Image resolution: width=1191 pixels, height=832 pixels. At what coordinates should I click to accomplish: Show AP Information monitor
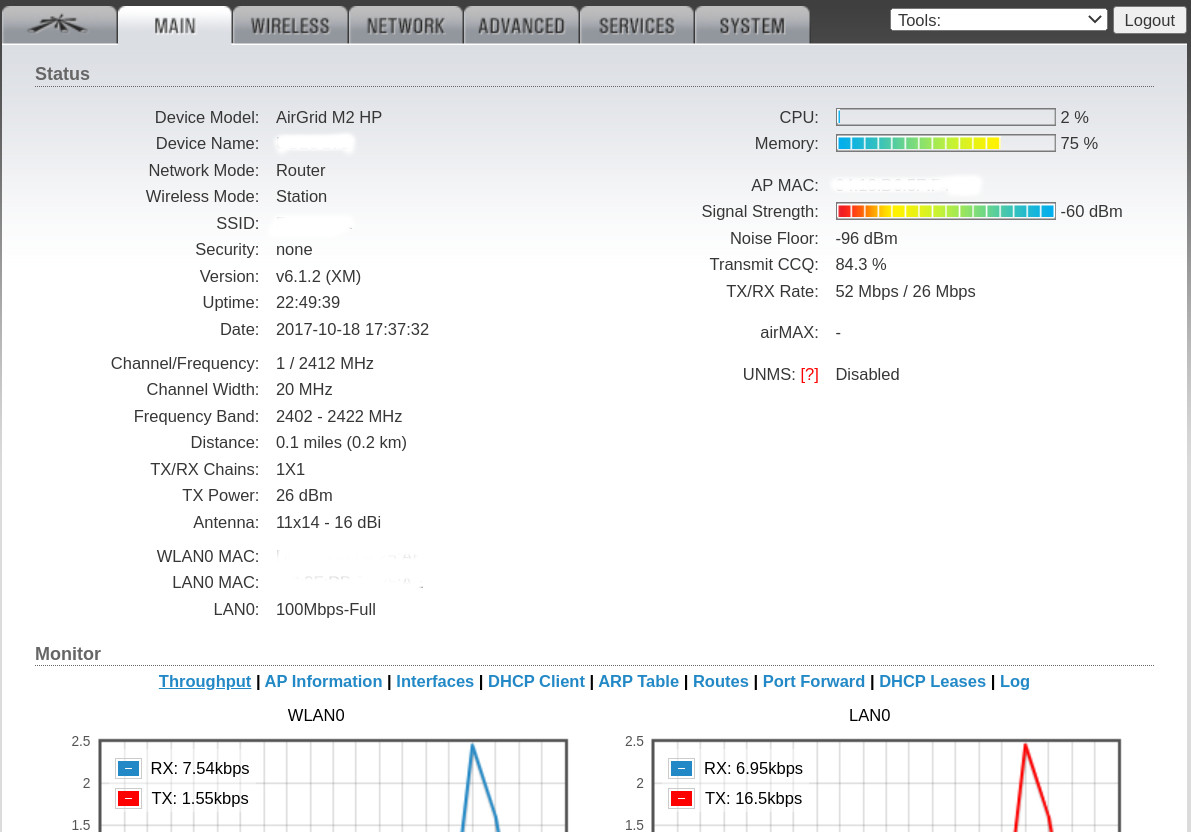point(323,681)
